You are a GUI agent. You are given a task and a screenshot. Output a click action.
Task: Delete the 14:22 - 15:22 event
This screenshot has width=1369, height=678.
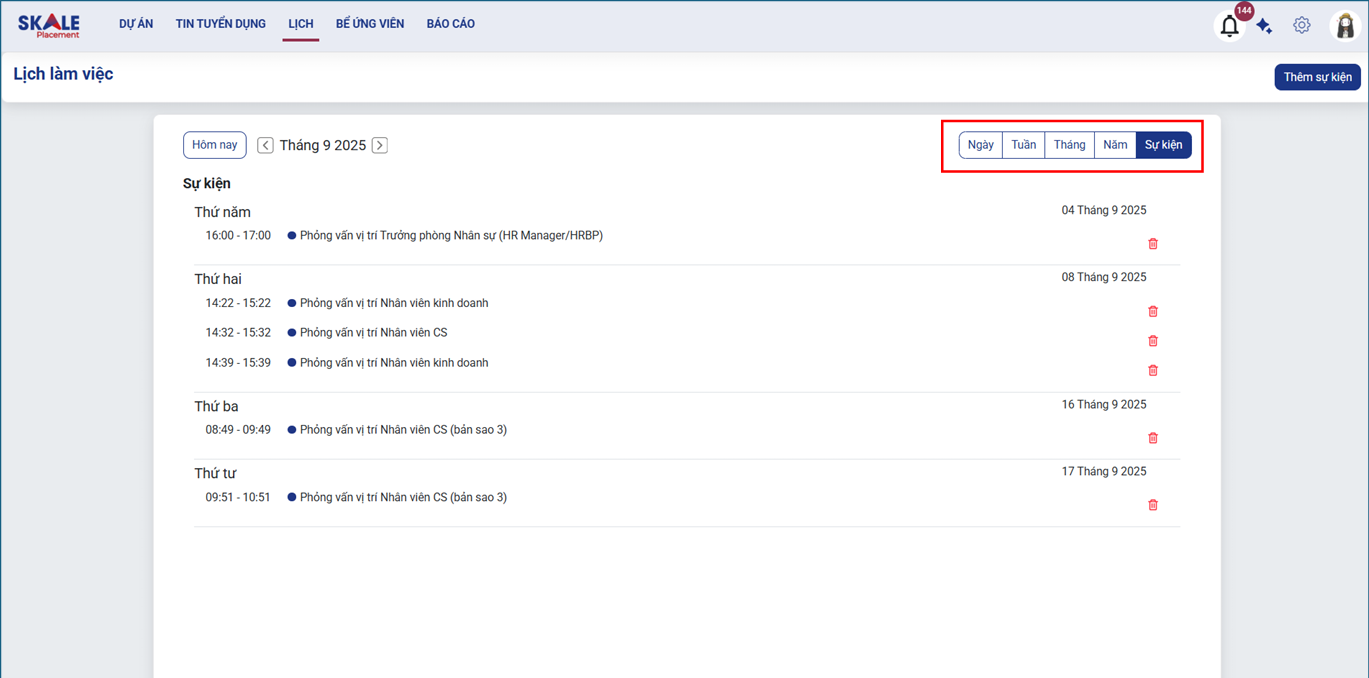coord(1153,311)
